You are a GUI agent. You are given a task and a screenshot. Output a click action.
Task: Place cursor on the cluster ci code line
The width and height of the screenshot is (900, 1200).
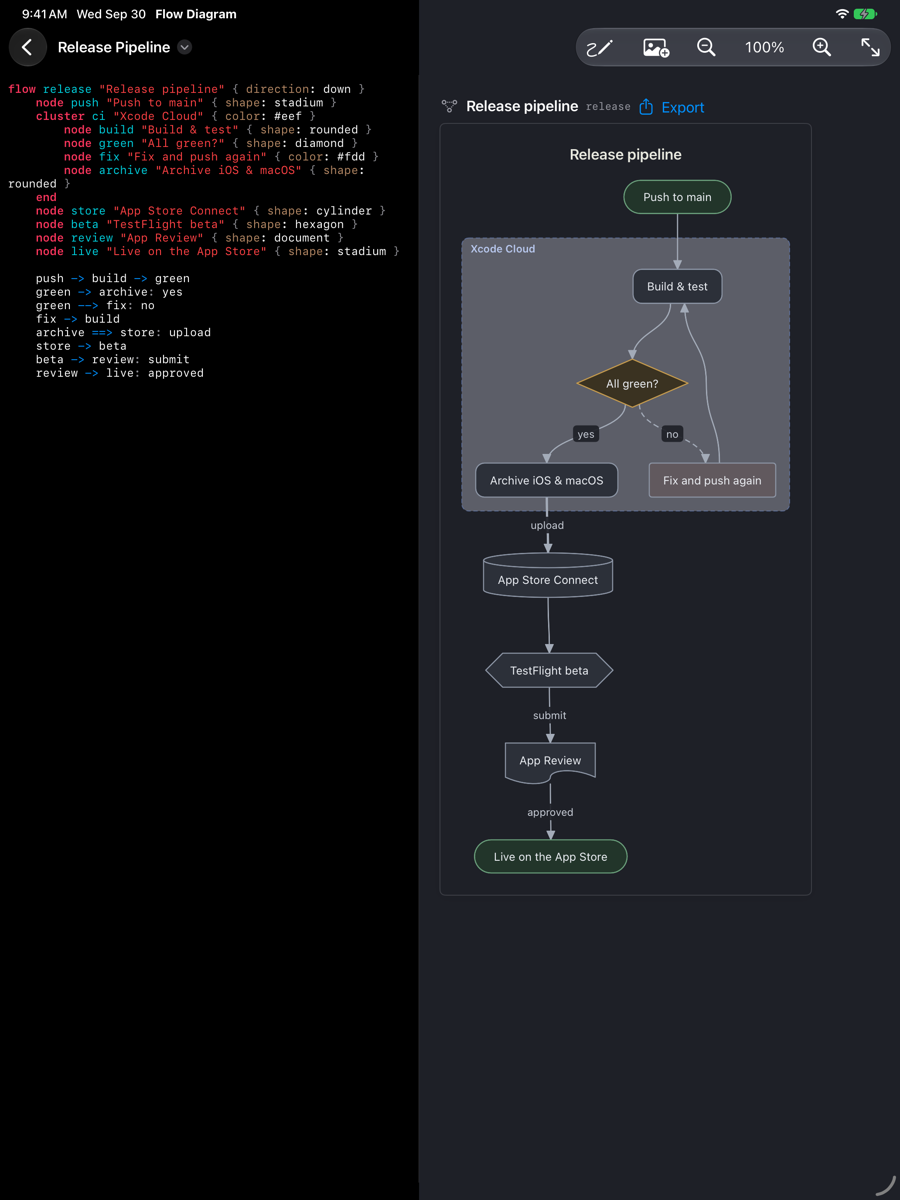click(176, 116)
